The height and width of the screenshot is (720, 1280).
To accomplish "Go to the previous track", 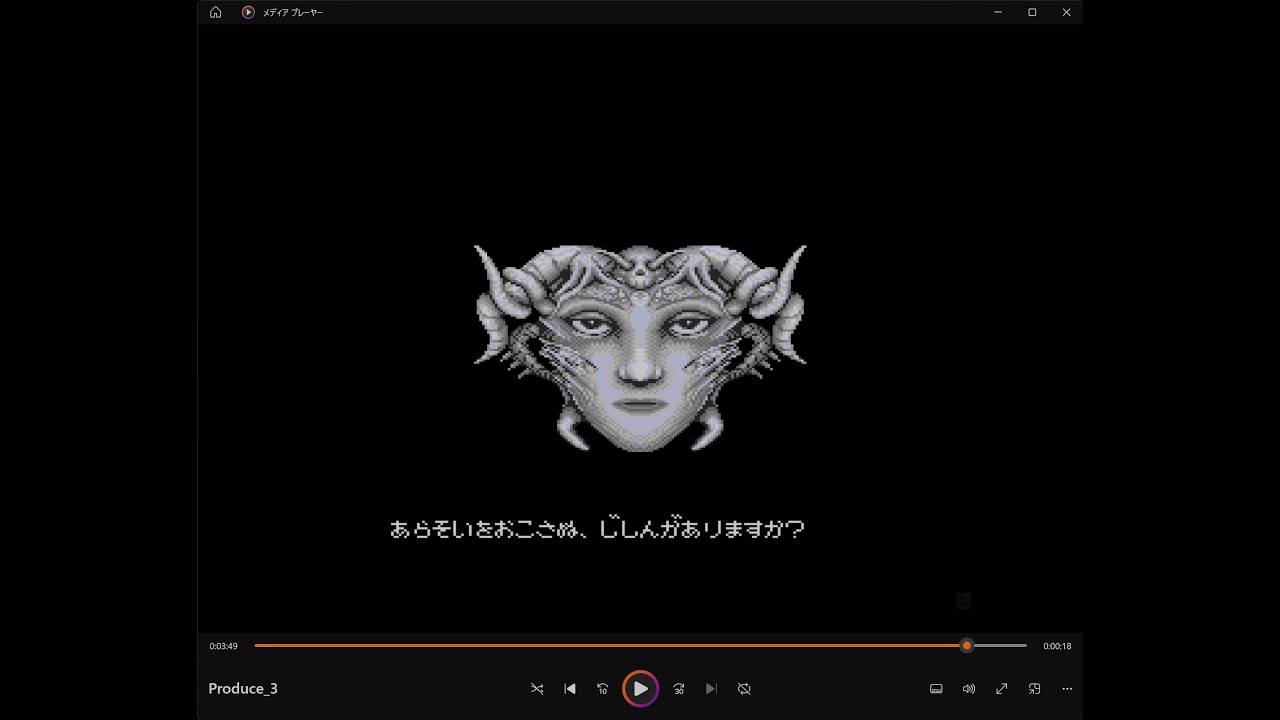I will (x=570, y=689).
